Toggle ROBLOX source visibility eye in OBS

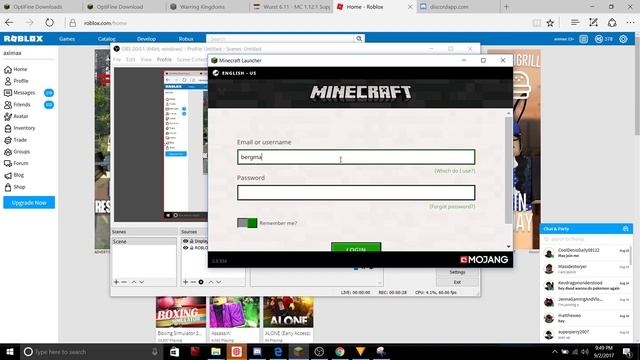186,248
